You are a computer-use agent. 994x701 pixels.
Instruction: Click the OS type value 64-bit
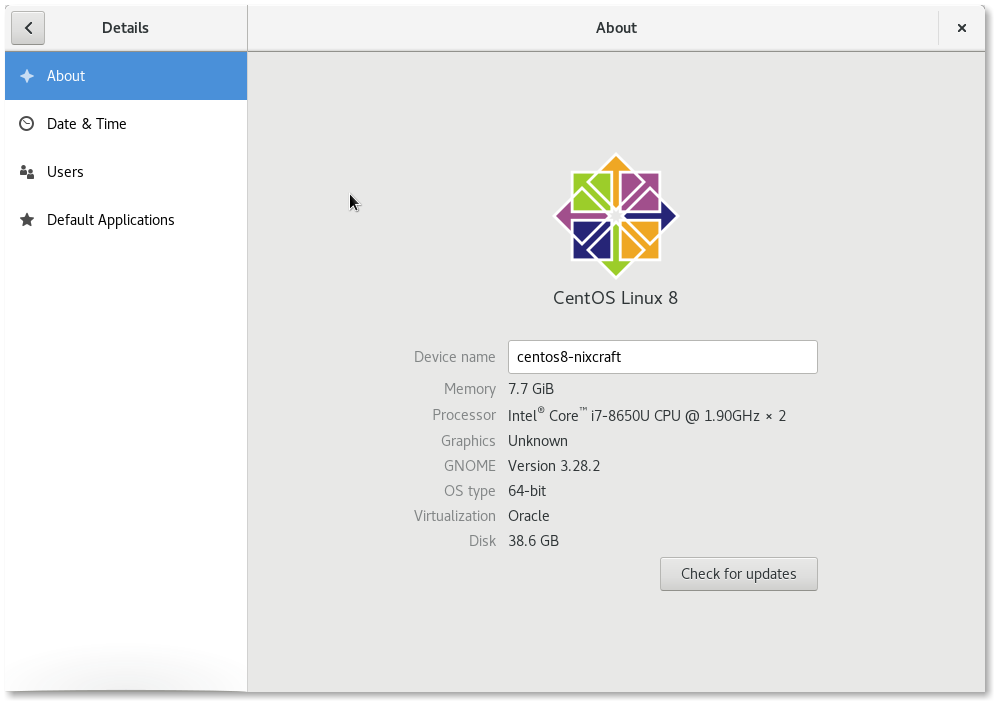(x=527, y=491)
